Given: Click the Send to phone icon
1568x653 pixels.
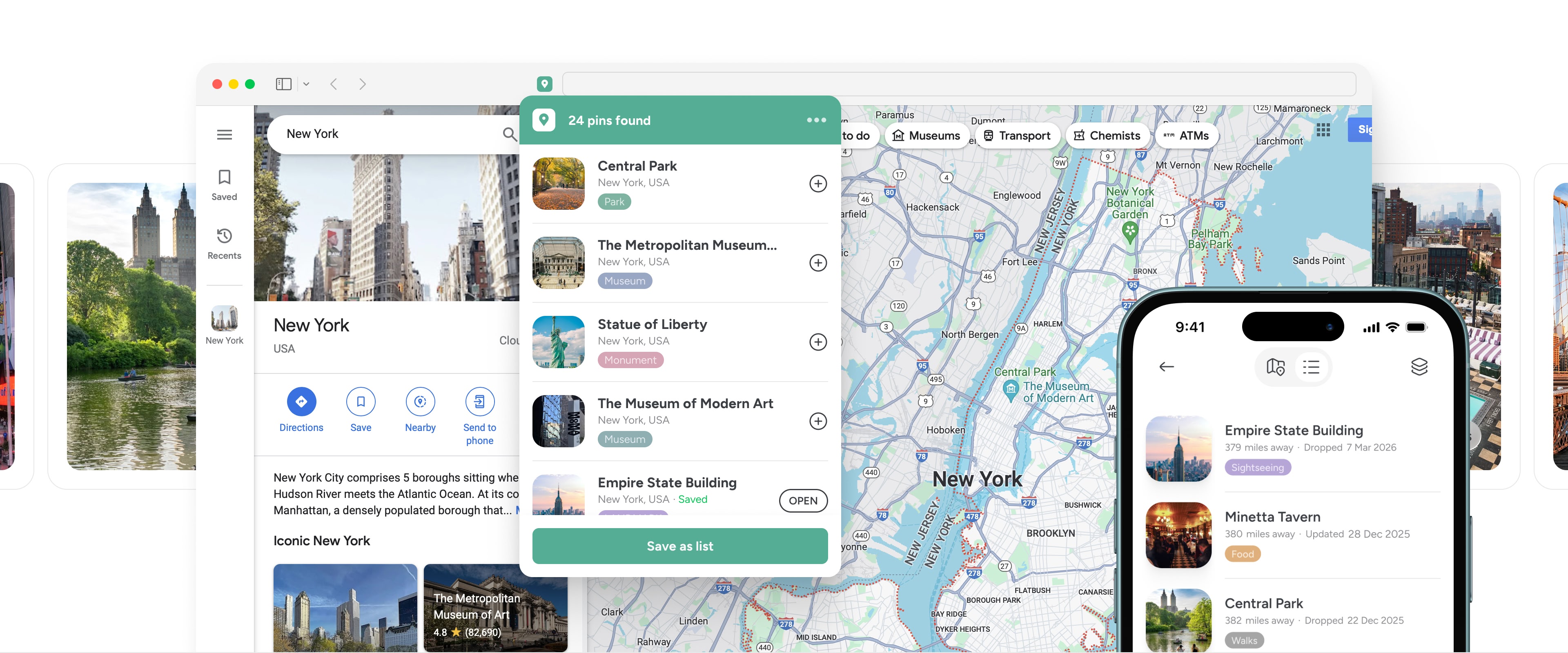Looking at the screenshot, I should [x=480, y=402].
